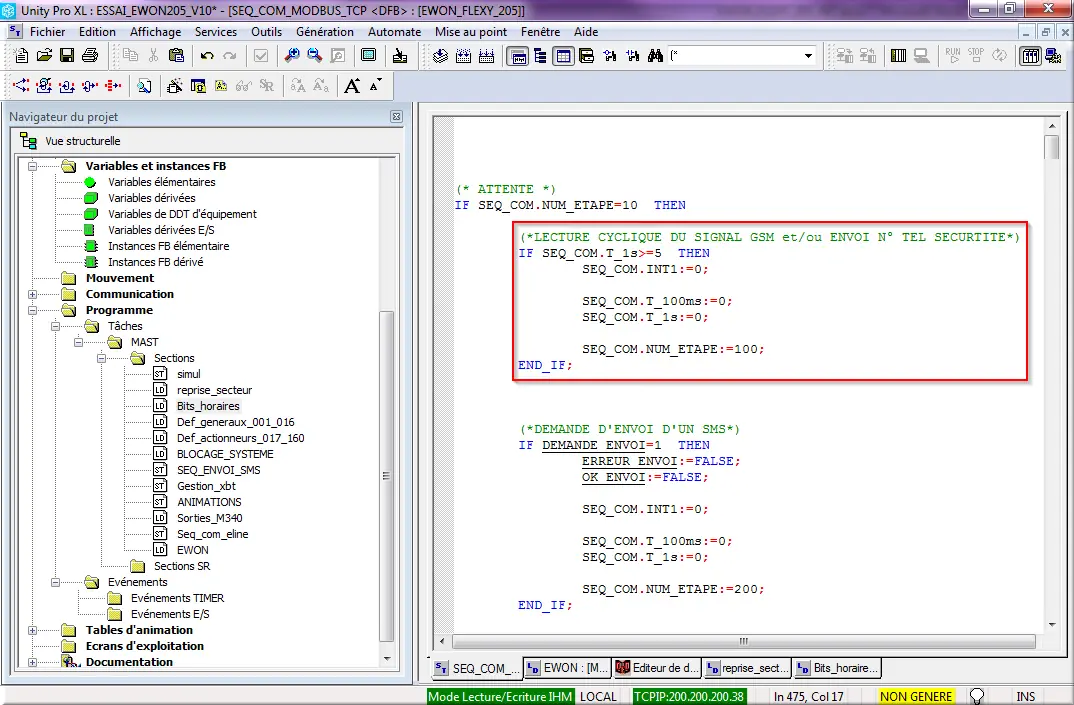
Task: Click the enlarge font large A icon
Action: (352, 86)
